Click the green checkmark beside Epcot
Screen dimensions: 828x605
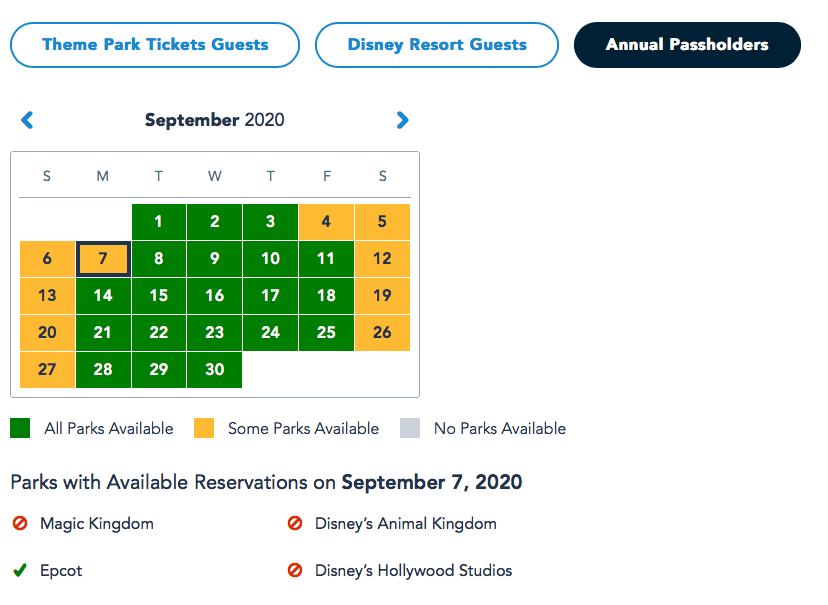pos(20,571)
